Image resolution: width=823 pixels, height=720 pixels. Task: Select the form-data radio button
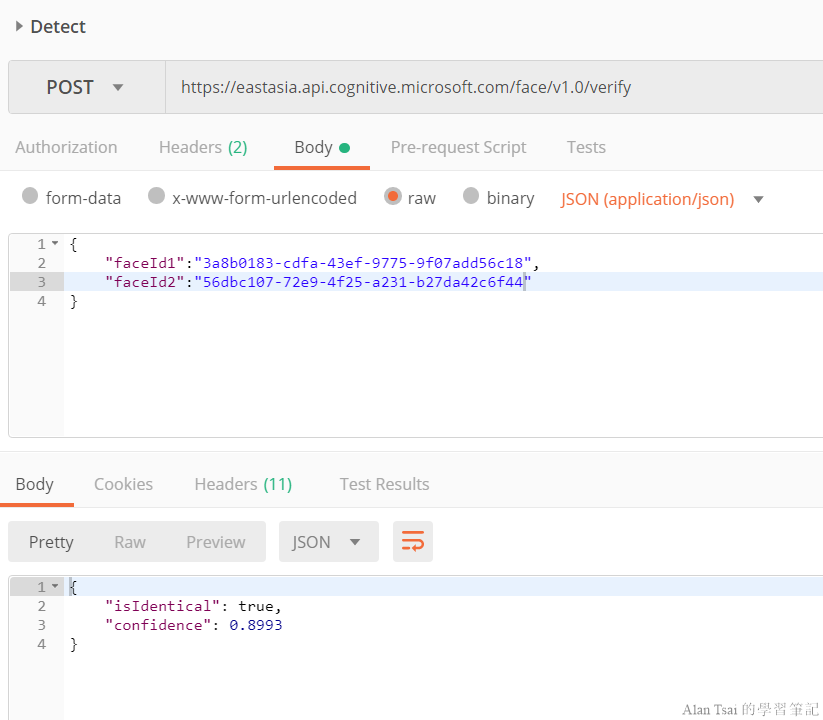pos(30,196)
